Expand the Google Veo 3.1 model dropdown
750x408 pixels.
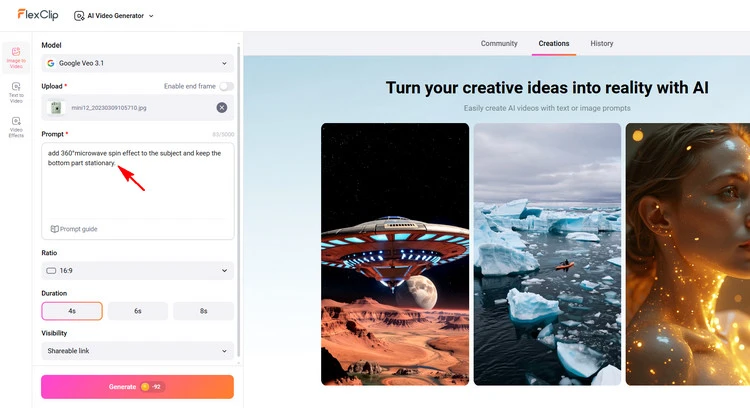[x=138, y=63]
